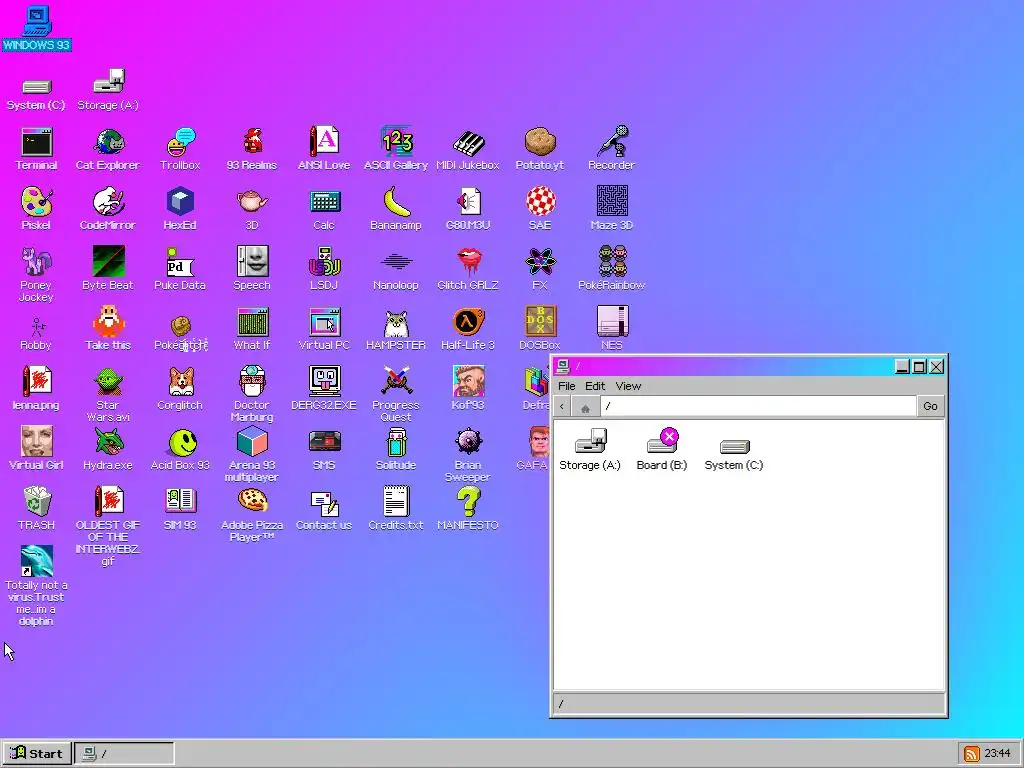Open Bananamp banana icon

[396, 209]
